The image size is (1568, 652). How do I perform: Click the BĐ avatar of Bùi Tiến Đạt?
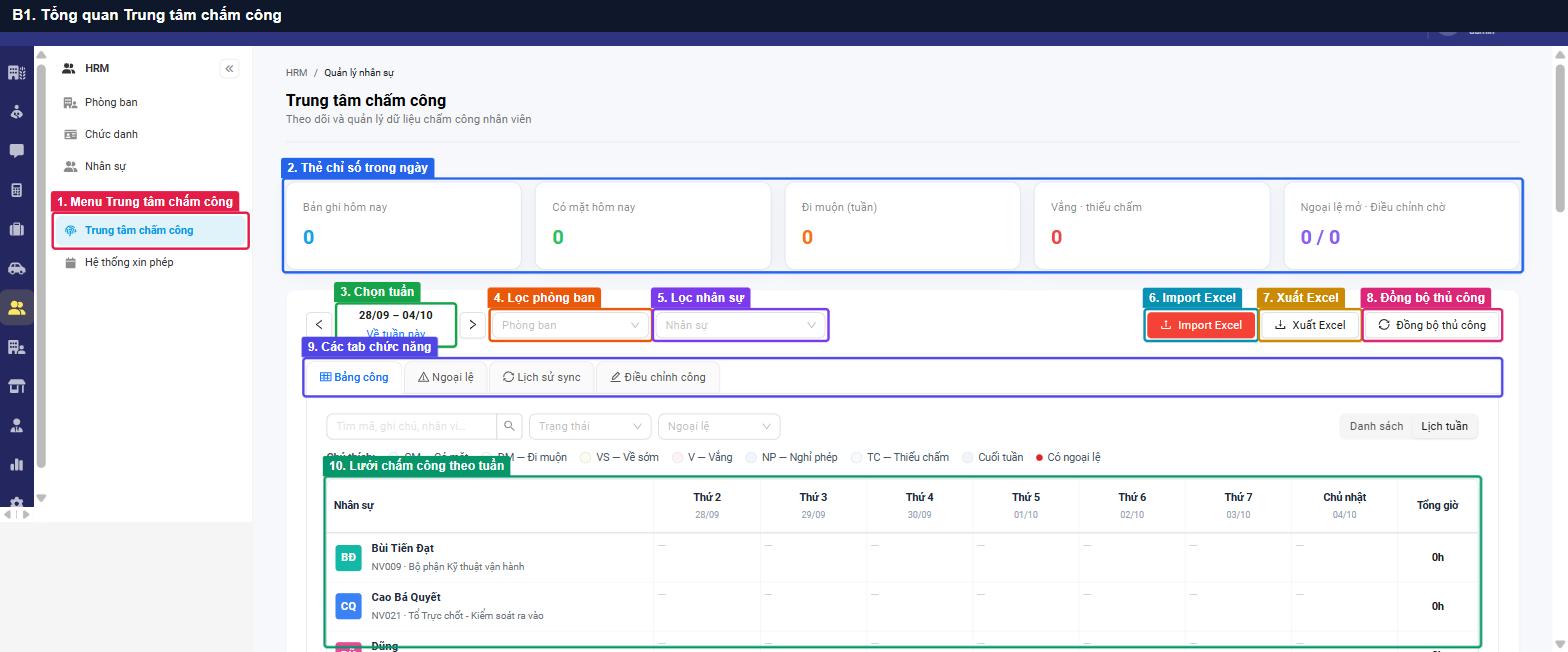[348, 557]
